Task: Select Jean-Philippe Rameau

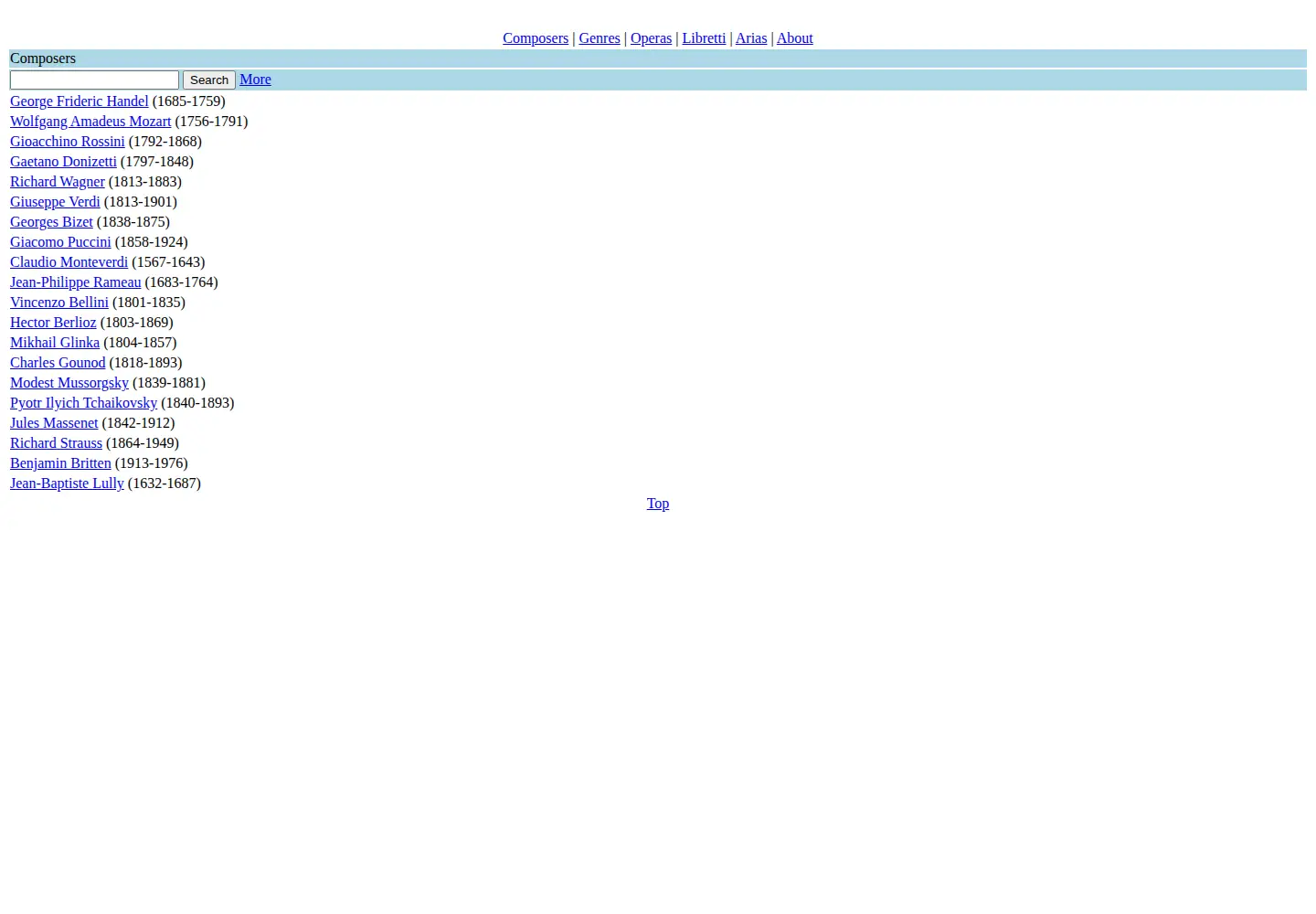Action: (x=76, y=282)
